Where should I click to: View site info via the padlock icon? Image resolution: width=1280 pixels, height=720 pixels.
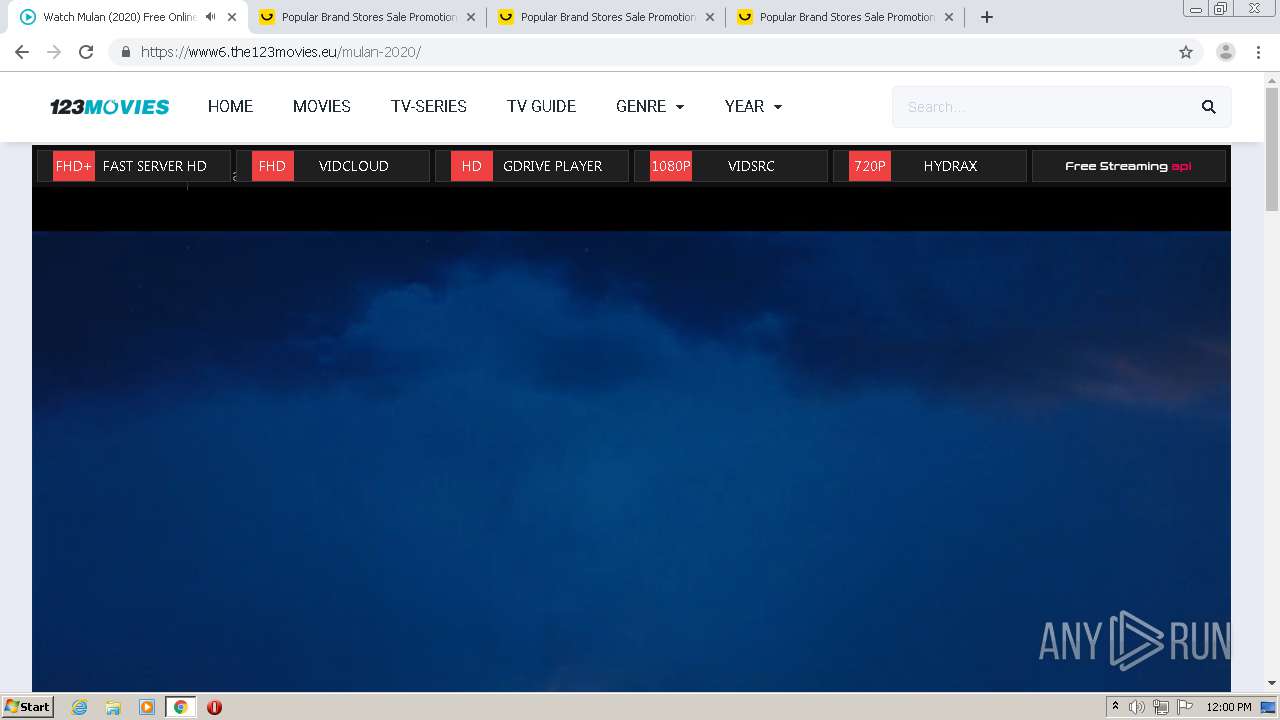[x=126, y=52]
